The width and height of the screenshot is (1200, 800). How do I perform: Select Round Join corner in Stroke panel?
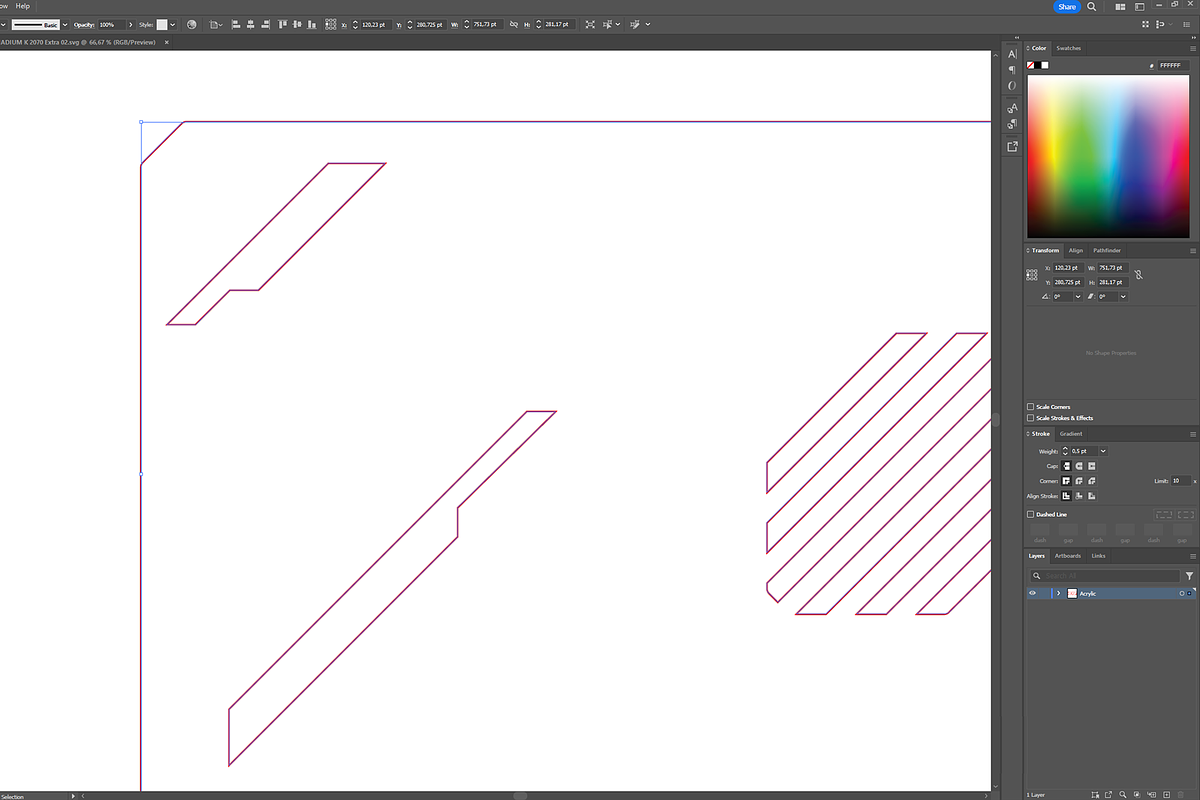pos(1079,481)
